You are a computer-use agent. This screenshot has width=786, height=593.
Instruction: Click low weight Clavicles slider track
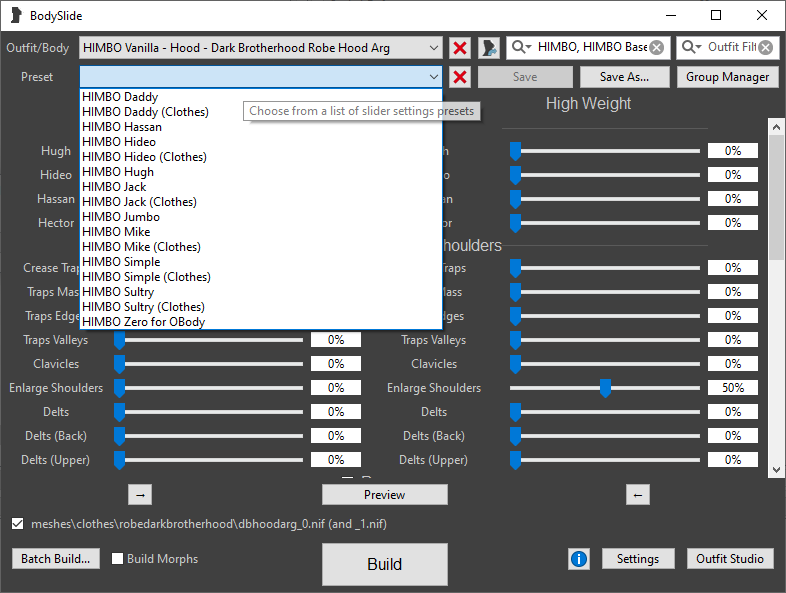[x=211, y=364]
